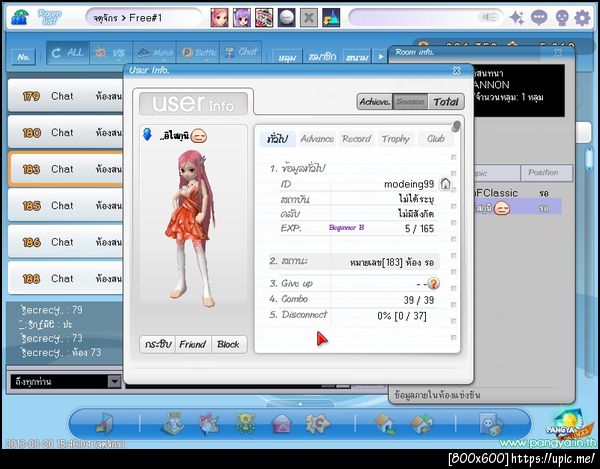
Task: Select room 185 Chat row
Action: [x=65, y=205]
